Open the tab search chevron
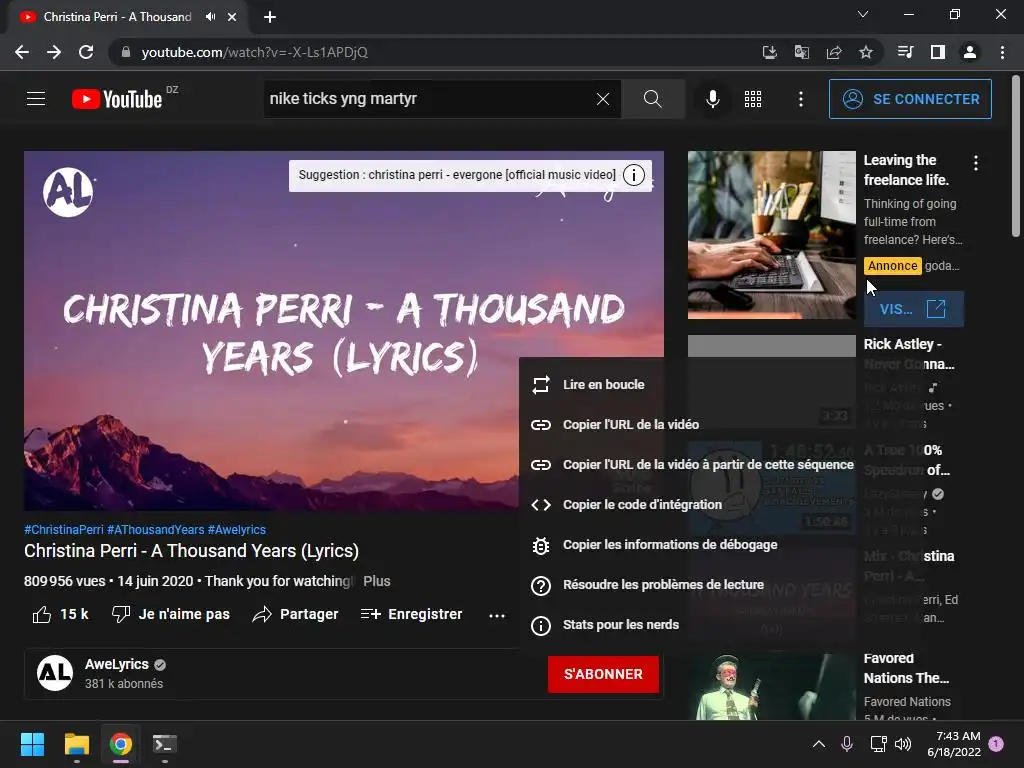This screenshot has width=1024, height=768. (x=863, y=14)
